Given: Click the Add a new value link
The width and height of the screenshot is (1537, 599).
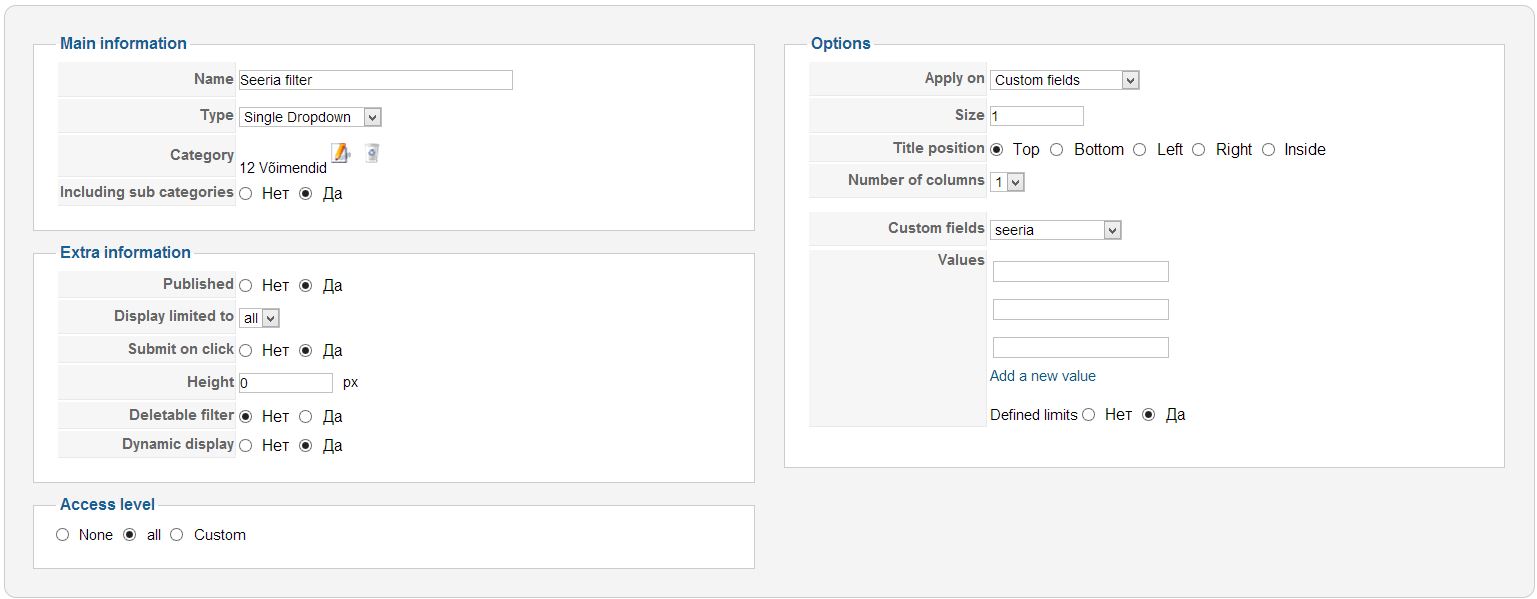Looking at the screenshot, I should click(x=1042, y=376).
